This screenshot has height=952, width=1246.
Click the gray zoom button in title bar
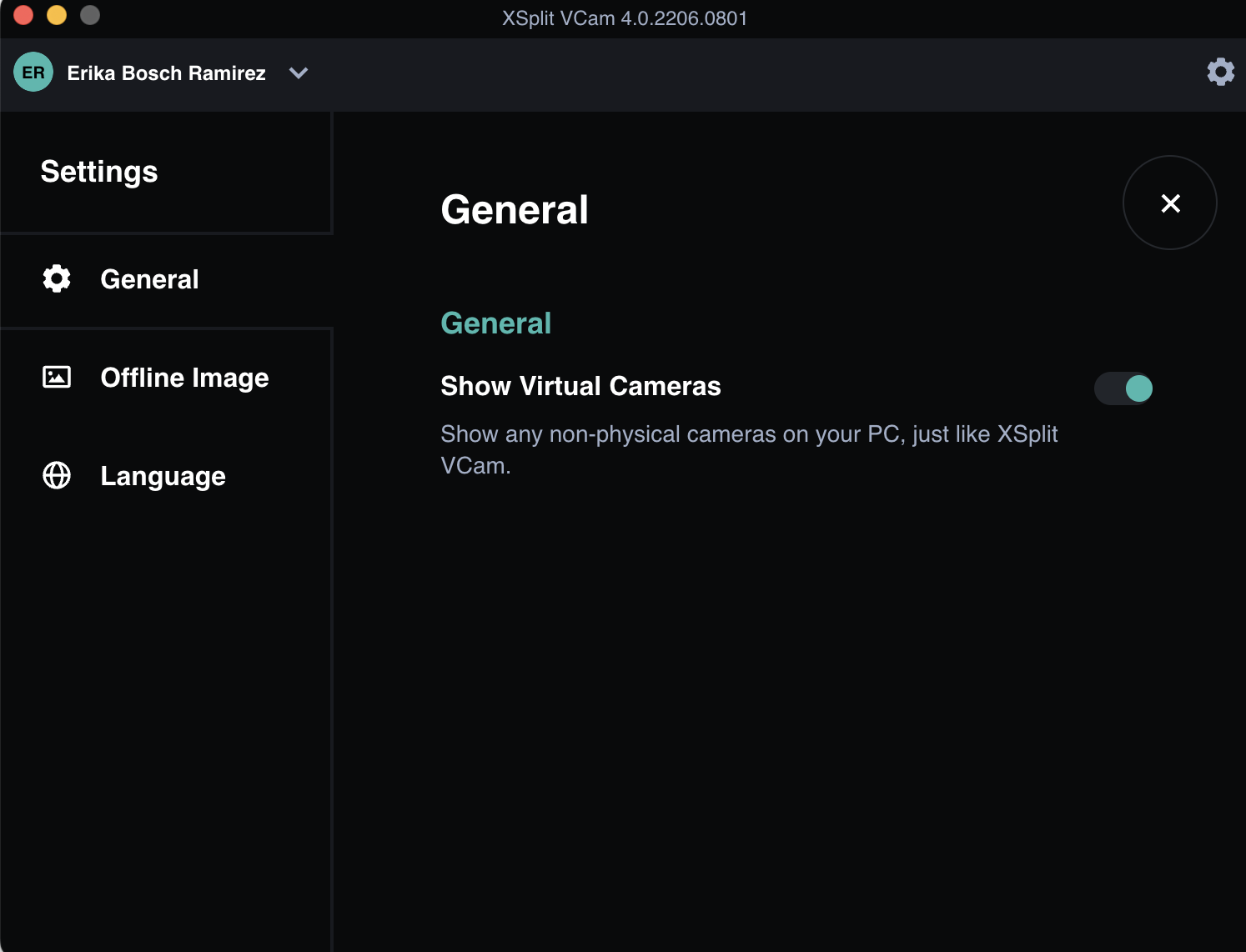tap(90, 15)
